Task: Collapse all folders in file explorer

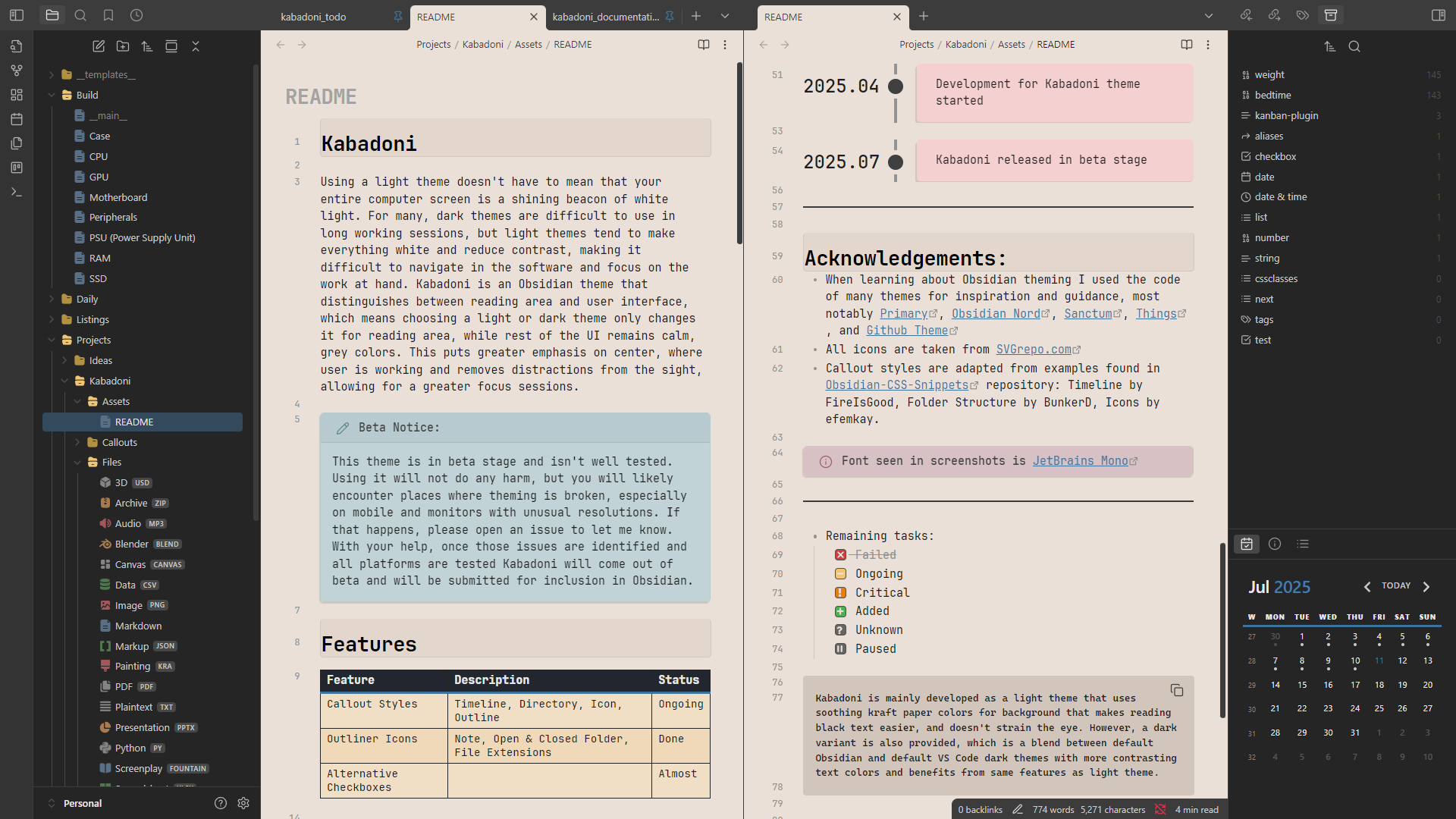Action: (x=196, y=46)
